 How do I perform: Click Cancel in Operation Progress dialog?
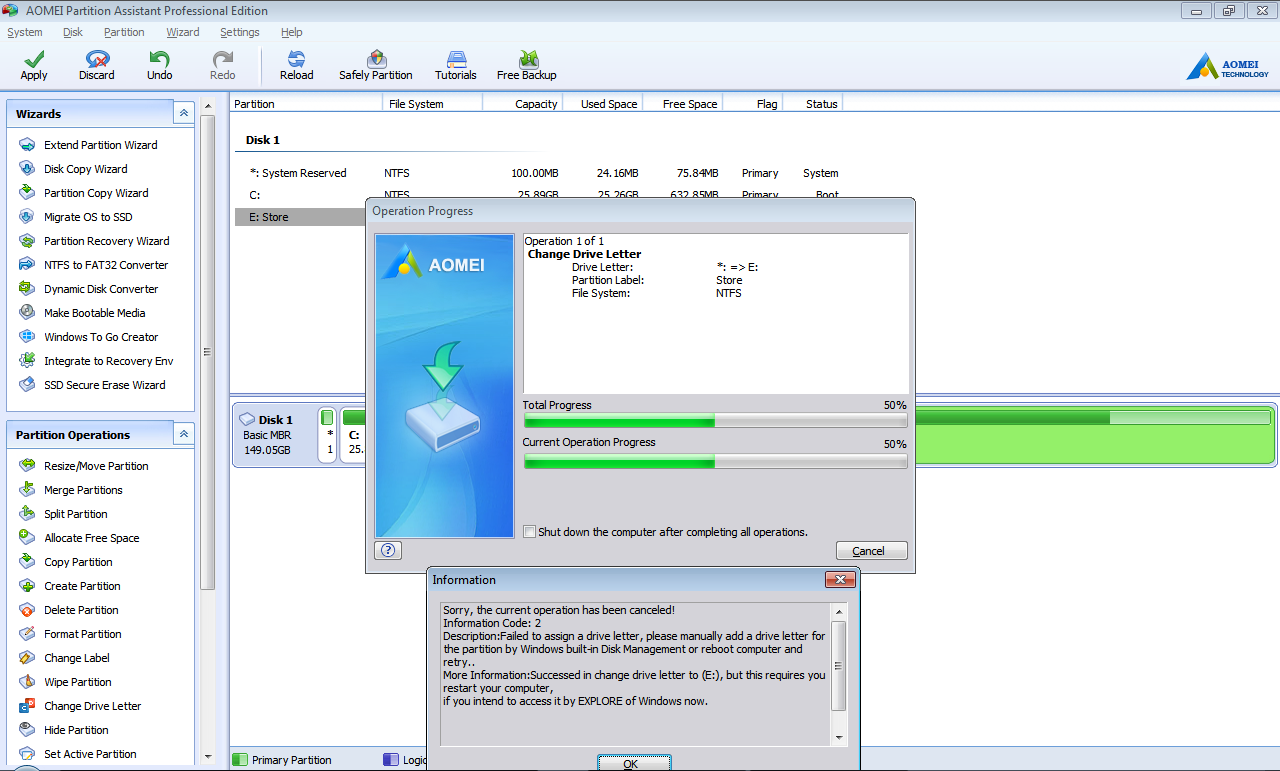tap(872, 551)
